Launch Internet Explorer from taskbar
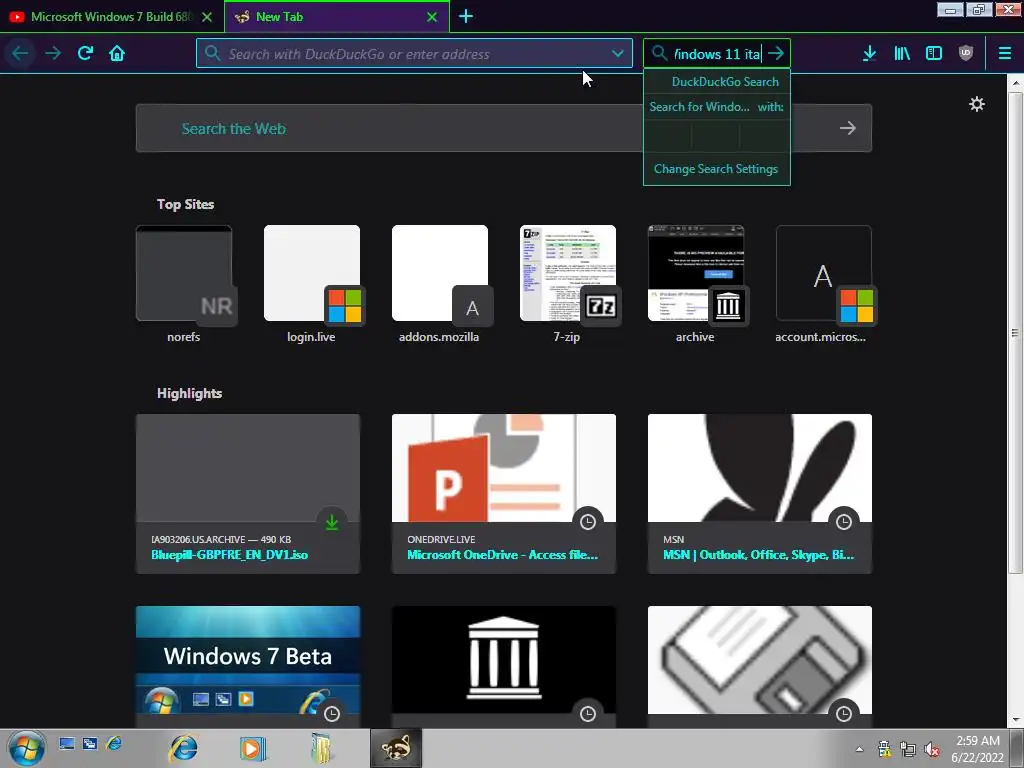1024x768 pixels. coord(184,748)
